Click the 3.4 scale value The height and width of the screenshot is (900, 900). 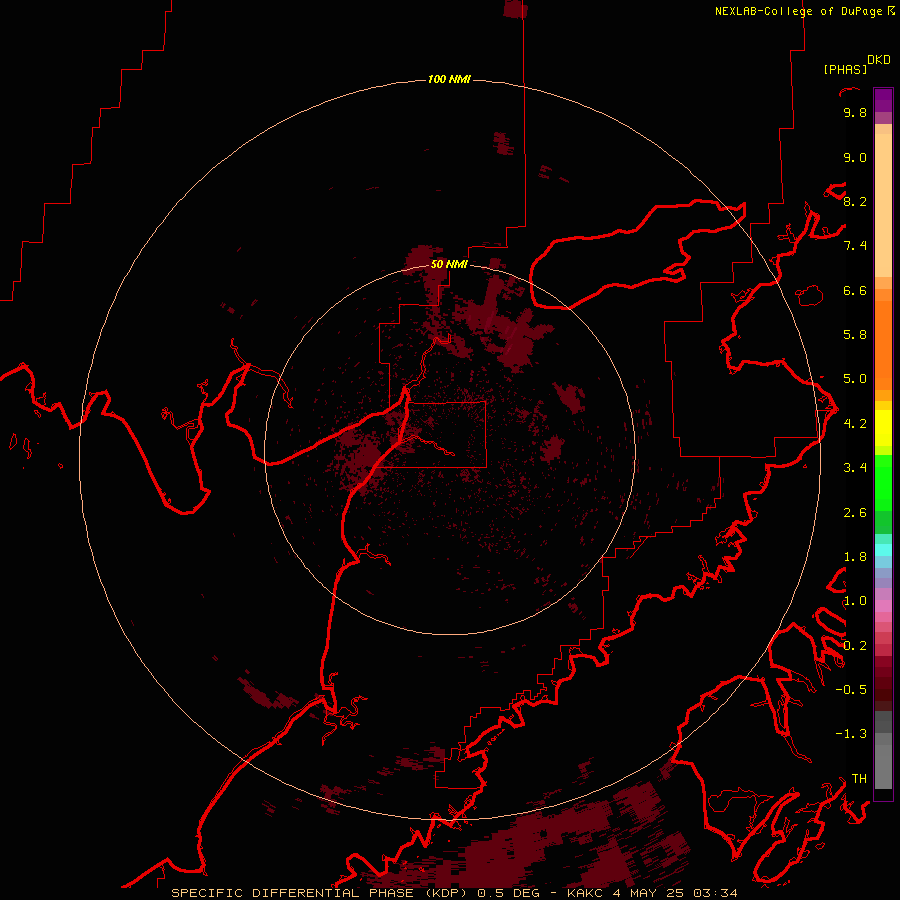point(855,468)
